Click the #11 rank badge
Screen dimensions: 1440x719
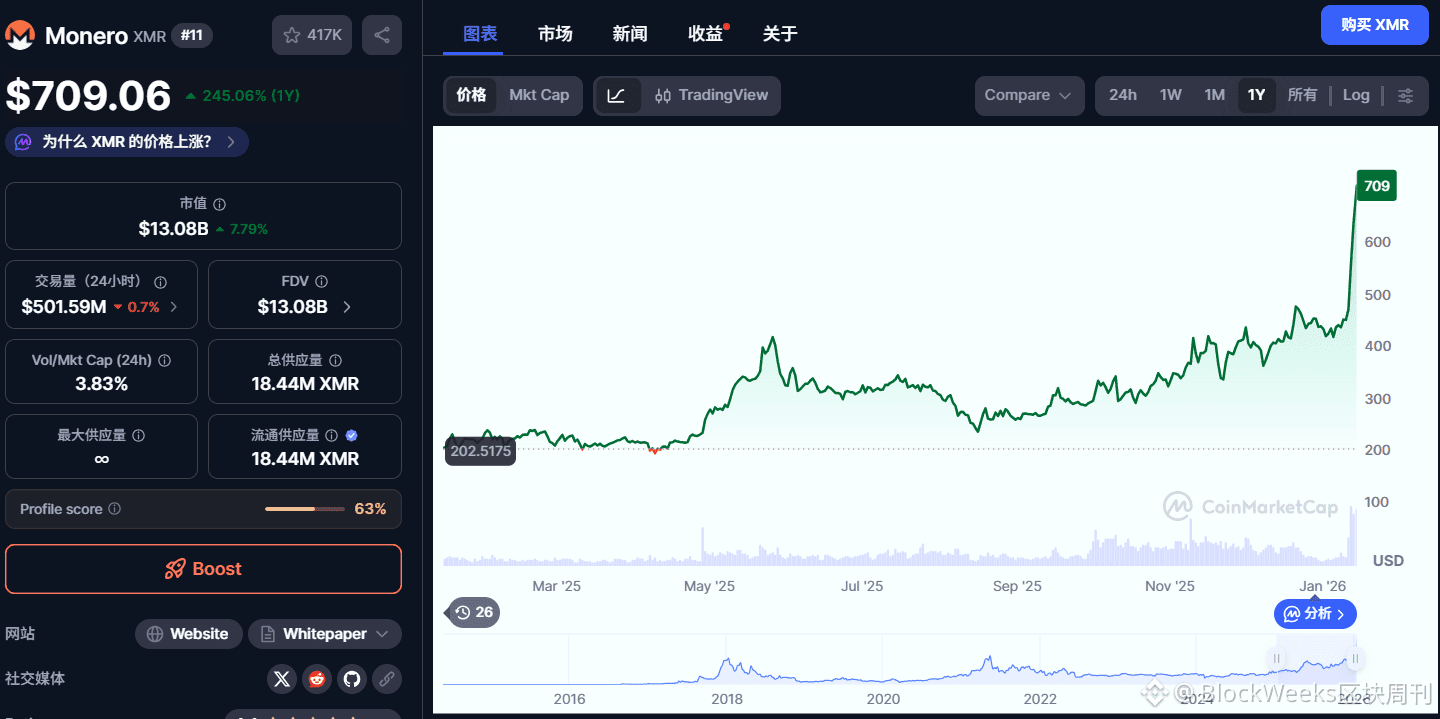pos(192,36)
